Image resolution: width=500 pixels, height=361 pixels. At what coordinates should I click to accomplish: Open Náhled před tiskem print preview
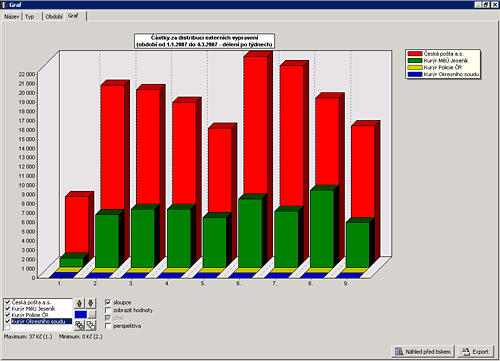point(423,352)
